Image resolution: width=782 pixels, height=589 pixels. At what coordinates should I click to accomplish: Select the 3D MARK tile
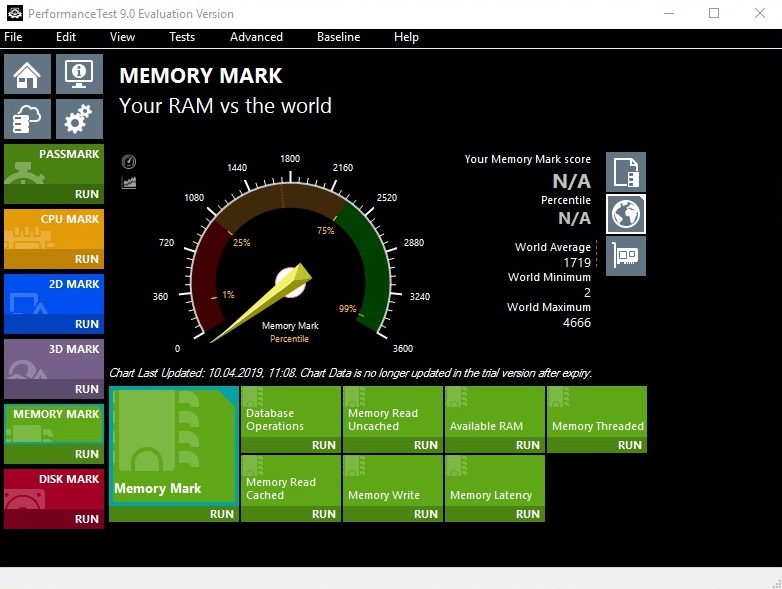pos(54,359)
